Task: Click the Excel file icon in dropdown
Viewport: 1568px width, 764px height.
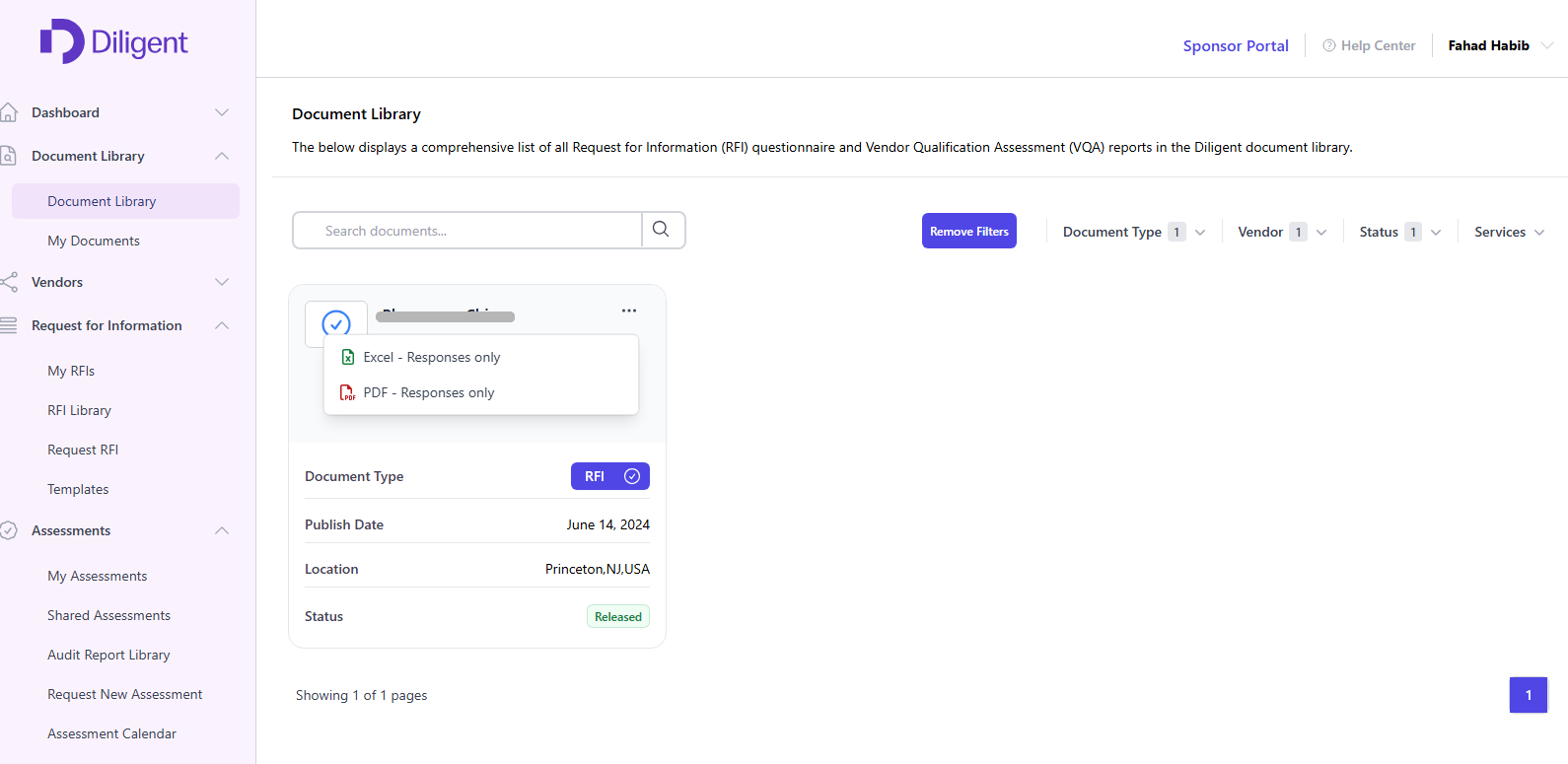Action: (x=348, y=357)
